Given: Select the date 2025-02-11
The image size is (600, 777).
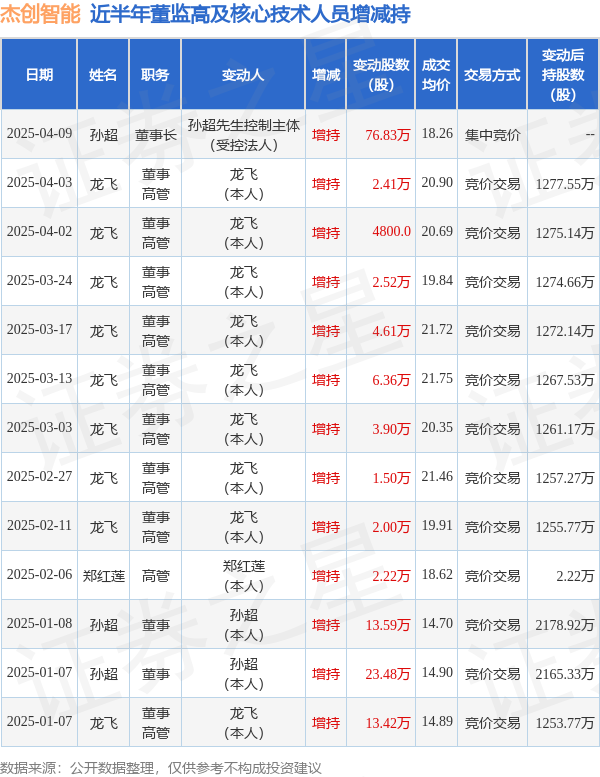Looking at the screenshot, I should [x=39, y=526].
